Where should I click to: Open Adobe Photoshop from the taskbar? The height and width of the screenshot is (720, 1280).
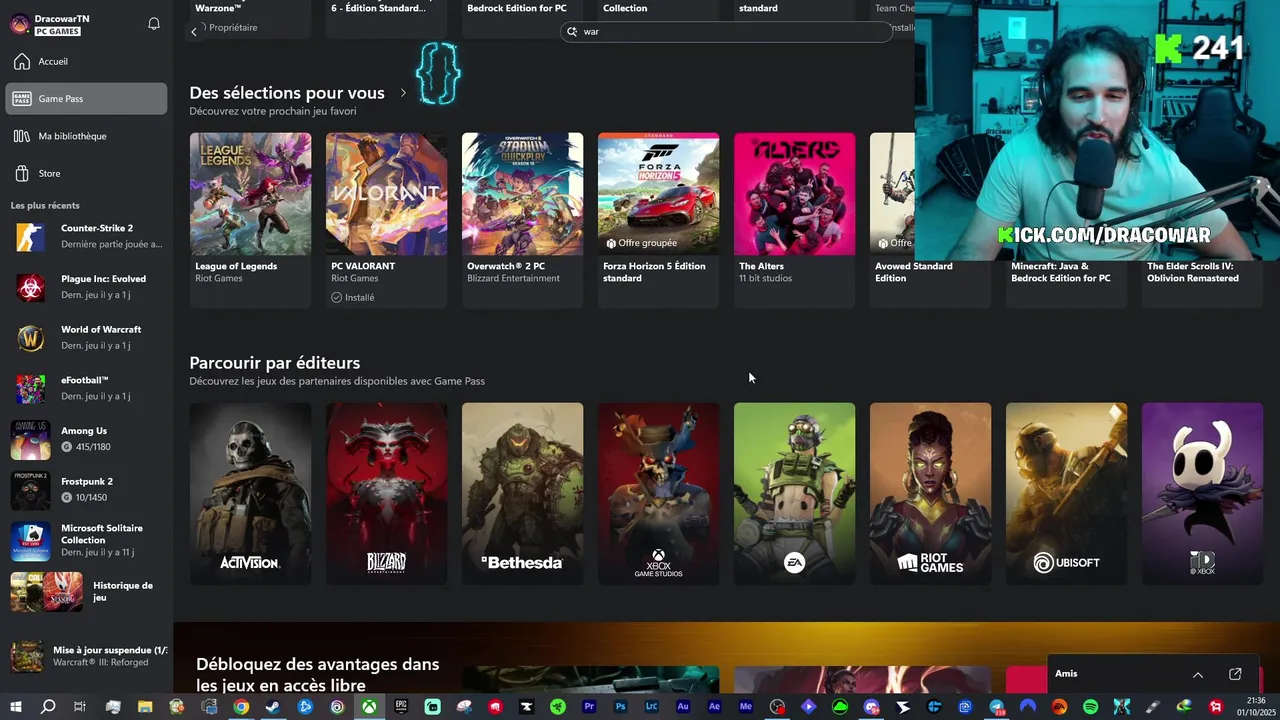pos(621,707)
